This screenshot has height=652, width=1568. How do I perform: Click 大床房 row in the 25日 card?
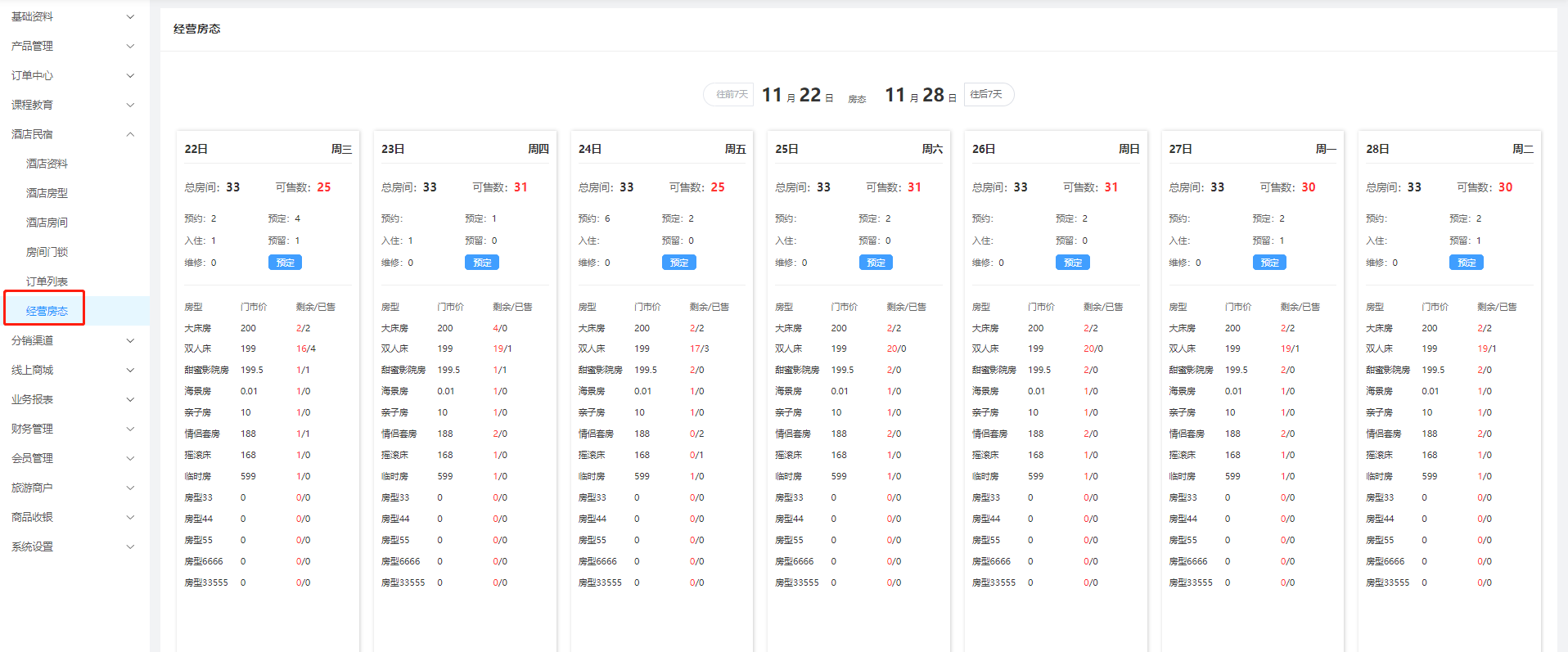(789, 328)
